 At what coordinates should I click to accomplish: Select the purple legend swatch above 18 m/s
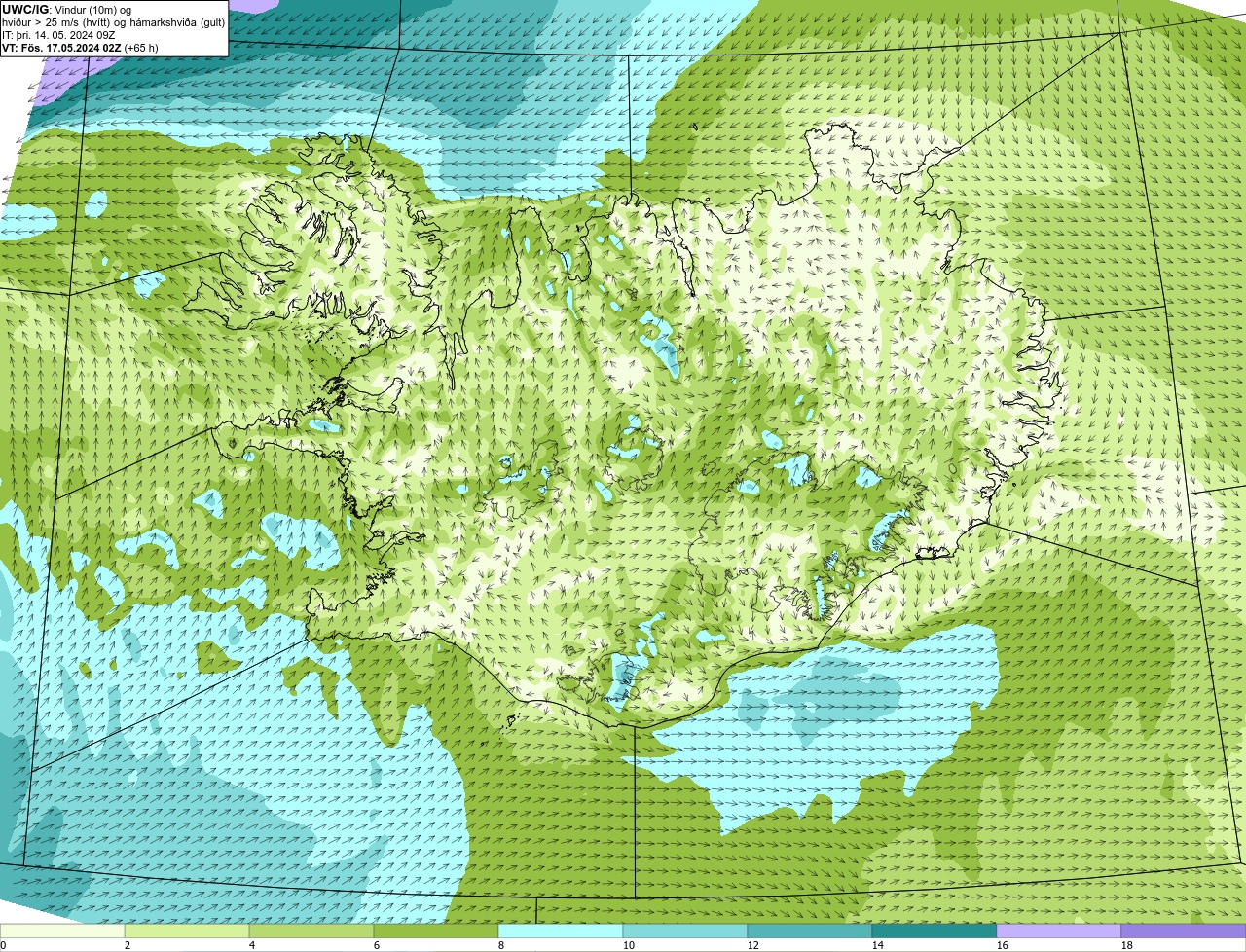point(1184,931)
